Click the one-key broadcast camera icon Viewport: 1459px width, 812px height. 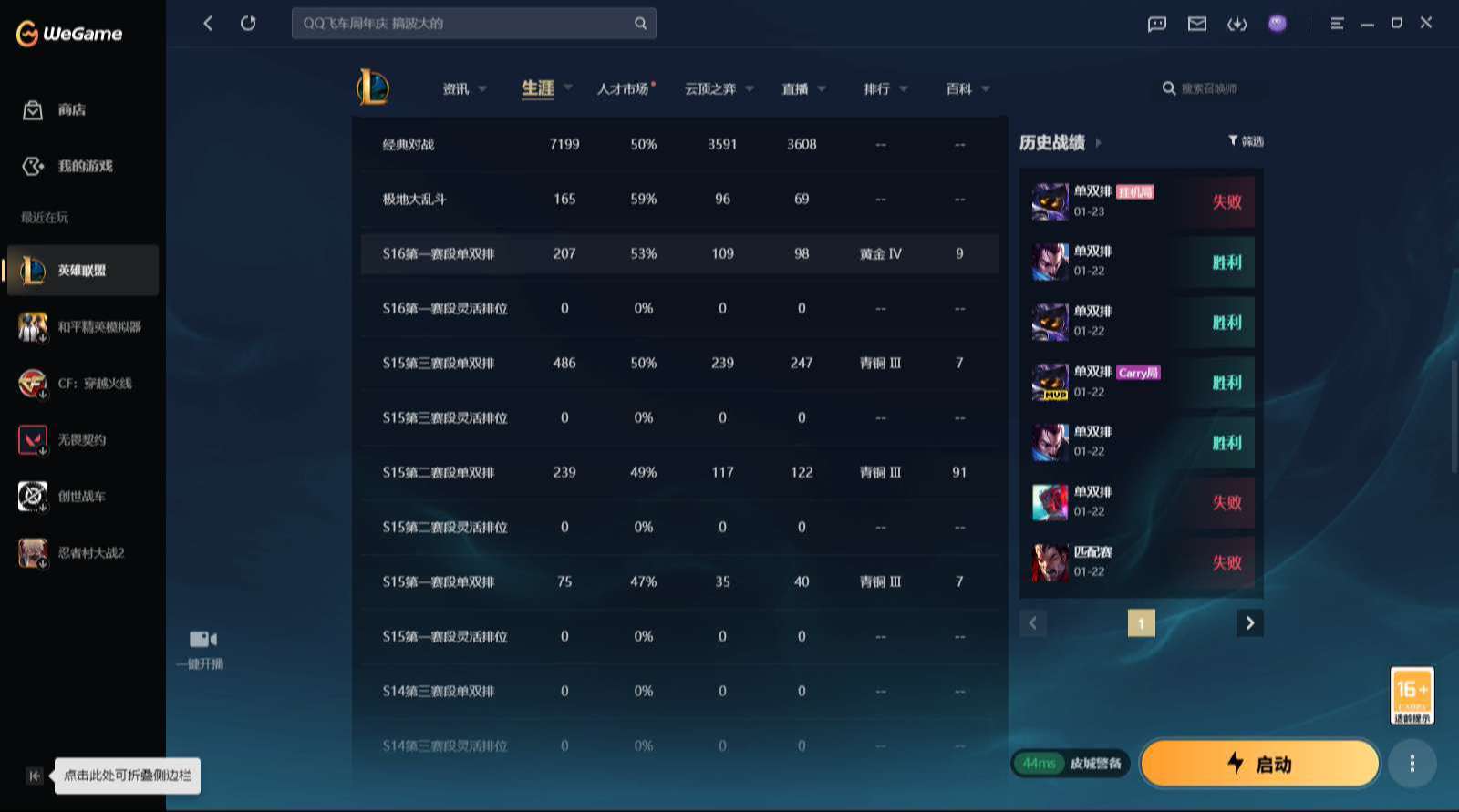click(202, 640)
